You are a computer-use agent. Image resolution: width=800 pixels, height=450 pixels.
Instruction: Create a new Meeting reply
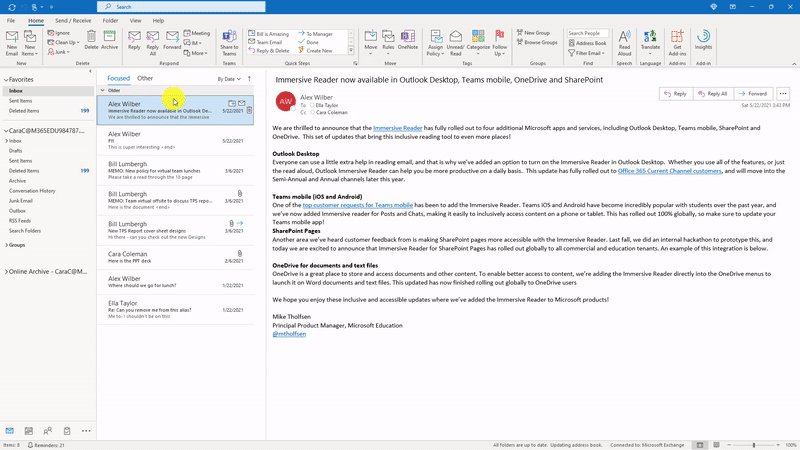(197, 33)
